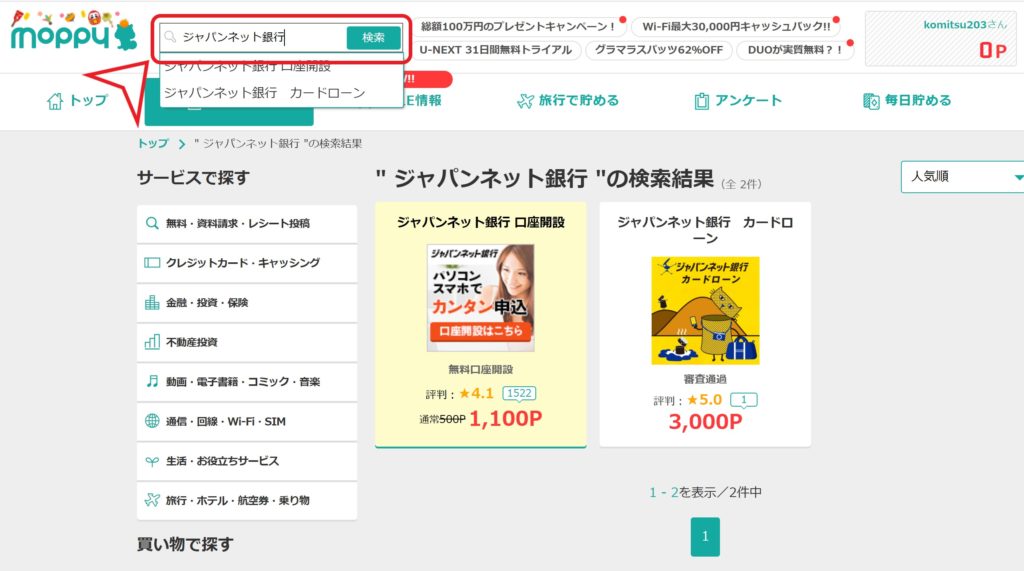Click the clipboard icon beside アンケート
This screenshot has height=571, width=1024.
pyautogui.click(x=701, y=101)
